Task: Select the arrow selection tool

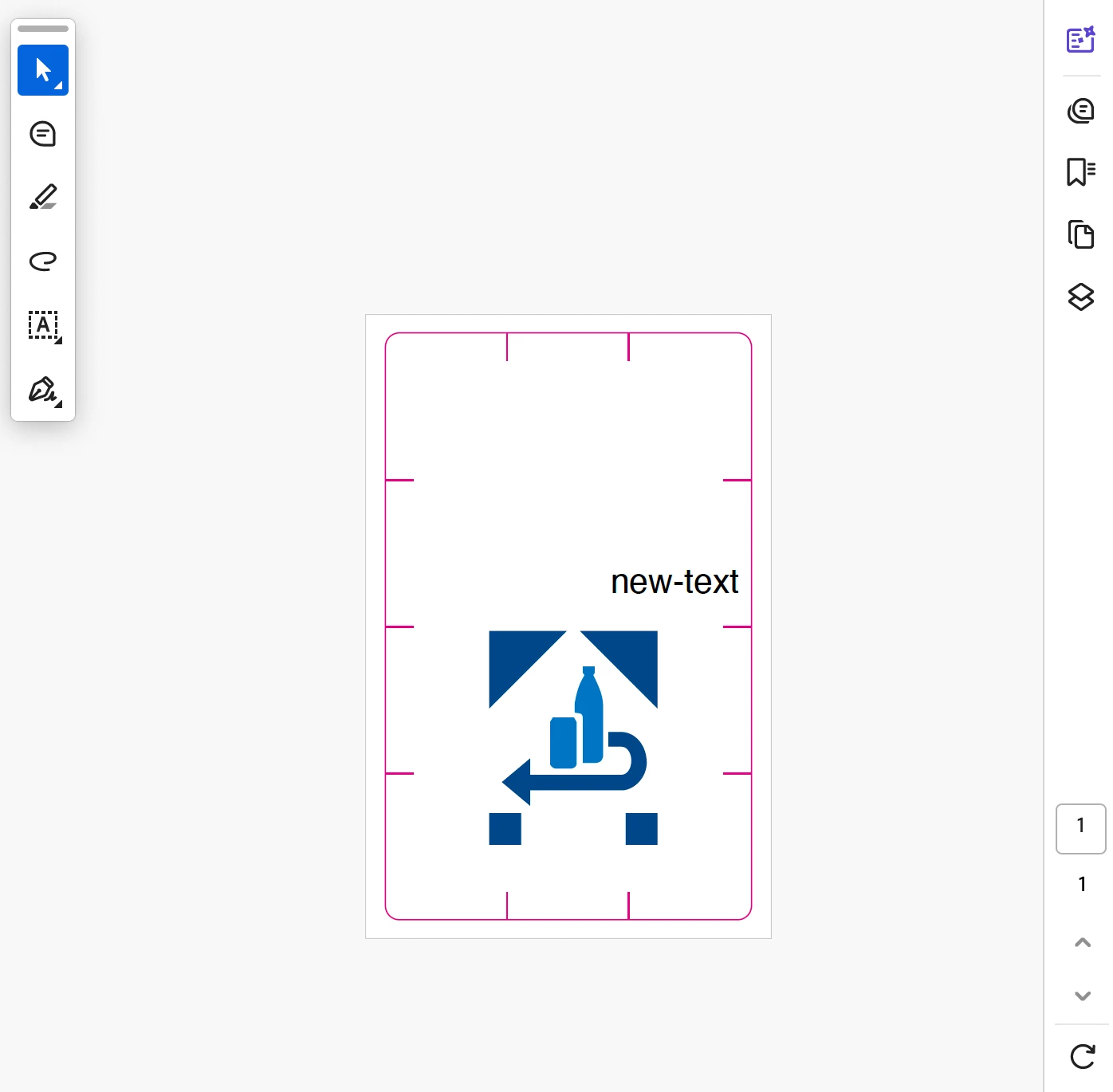Action: pyautogui.click(x=43, y=70)
